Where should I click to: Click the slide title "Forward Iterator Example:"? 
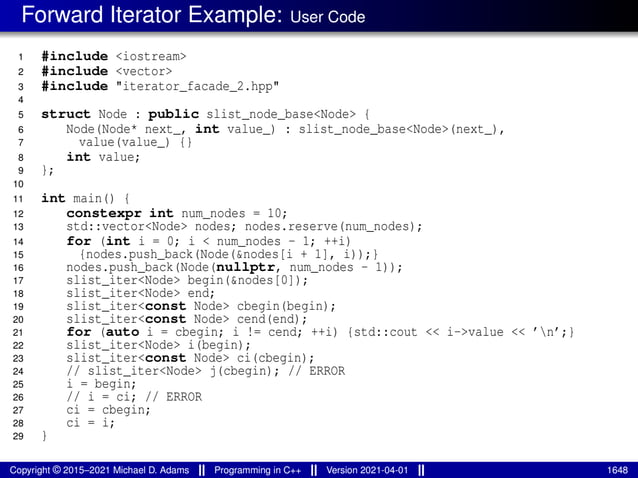(152, 15)
